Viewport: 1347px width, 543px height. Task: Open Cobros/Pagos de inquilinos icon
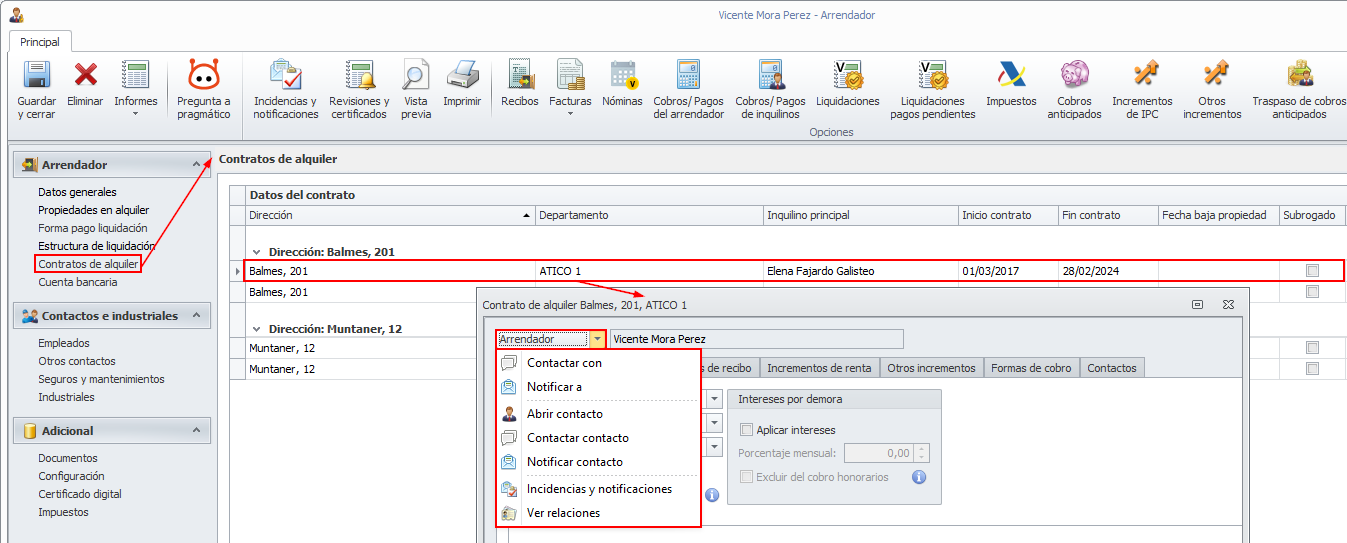(770, 75)
